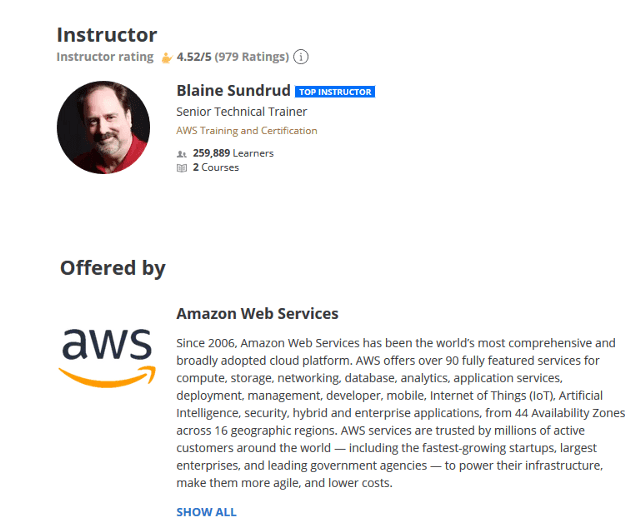
Task: Click the AWS logo
Action: 105,355
